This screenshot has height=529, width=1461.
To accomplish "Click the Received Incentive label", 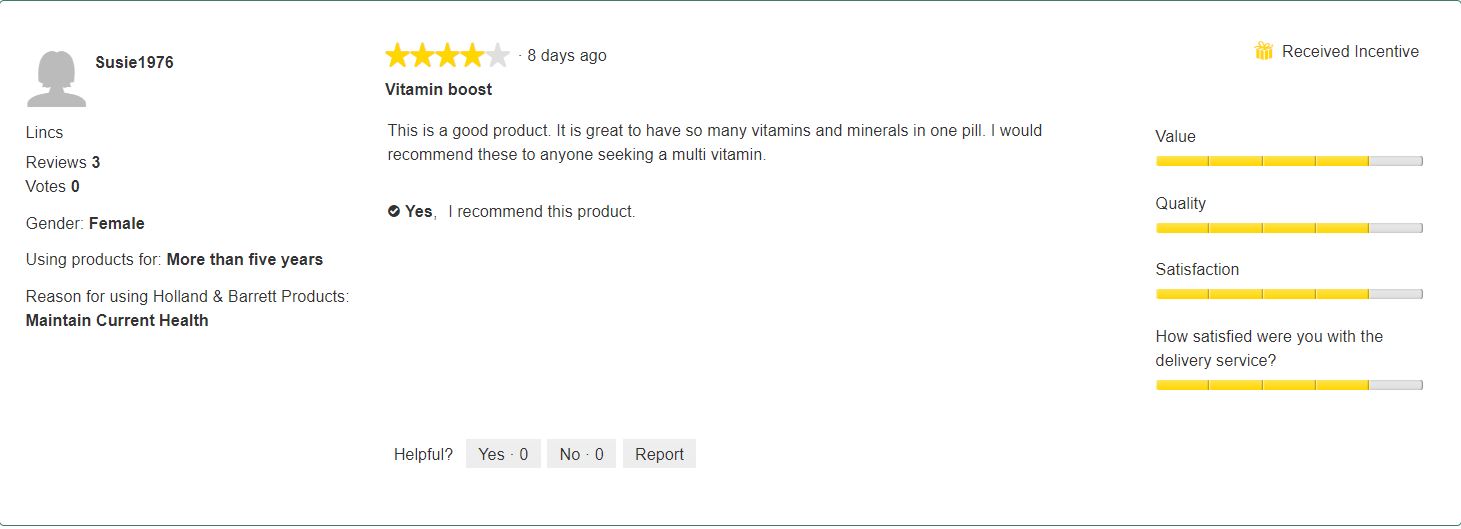I will (x=1350, y=51).
